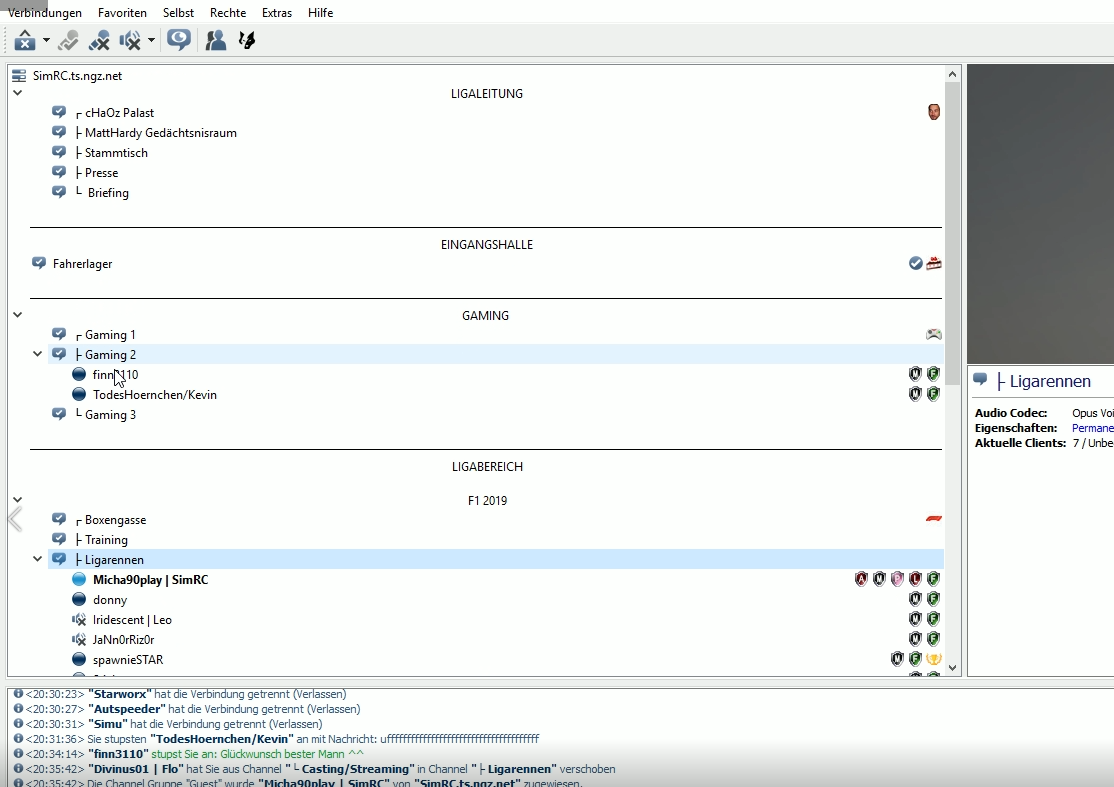
Task: Open the Extras menu
Action: 277,13
